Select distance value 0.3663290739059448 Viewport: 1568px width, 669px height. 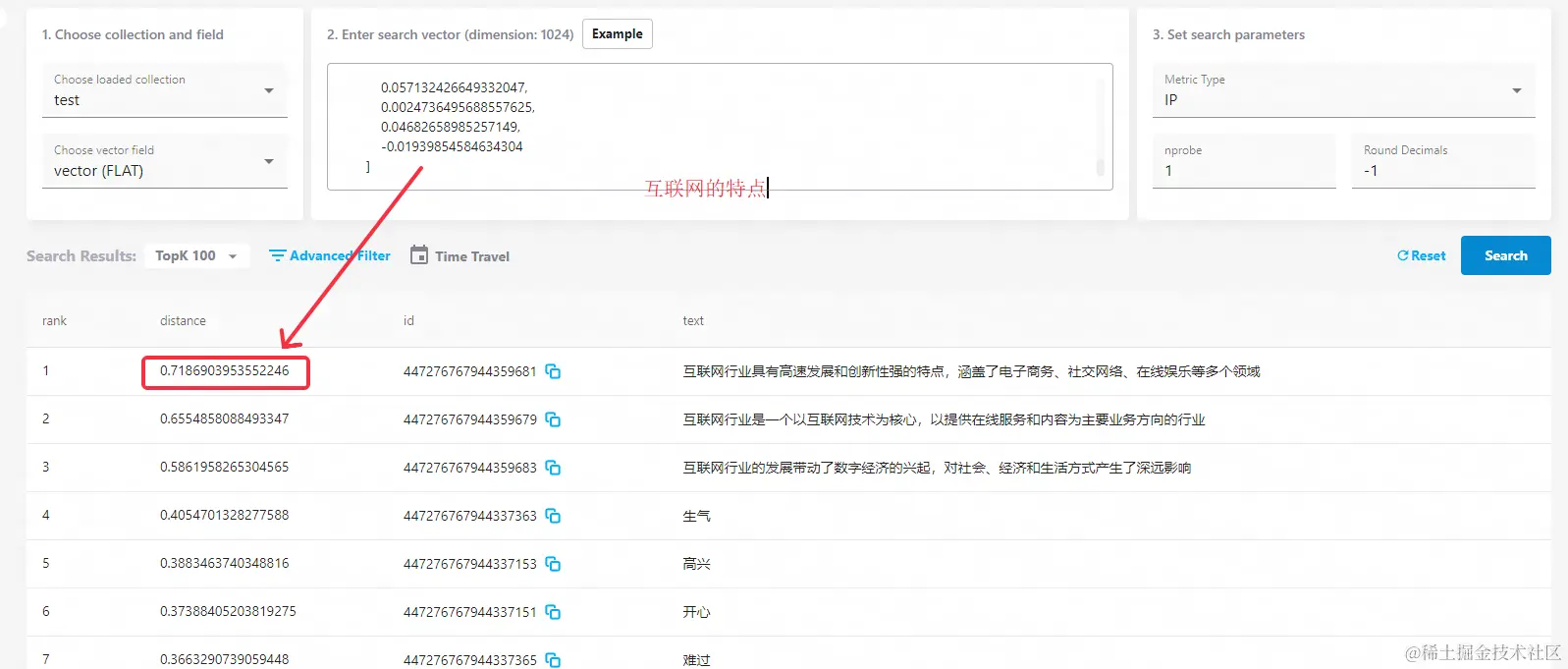click(225, 659)
